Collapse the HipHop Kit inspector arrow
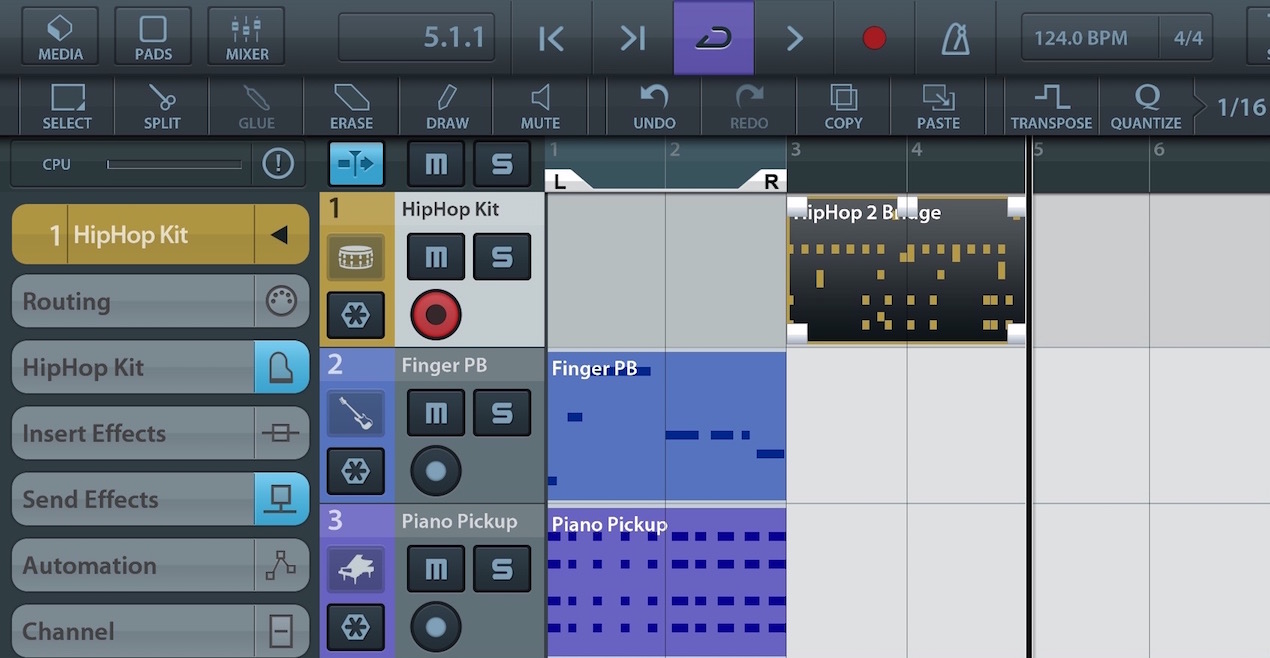Image resolution: width=1270 pixels, height=658 pixels. (x=280, y=235)
